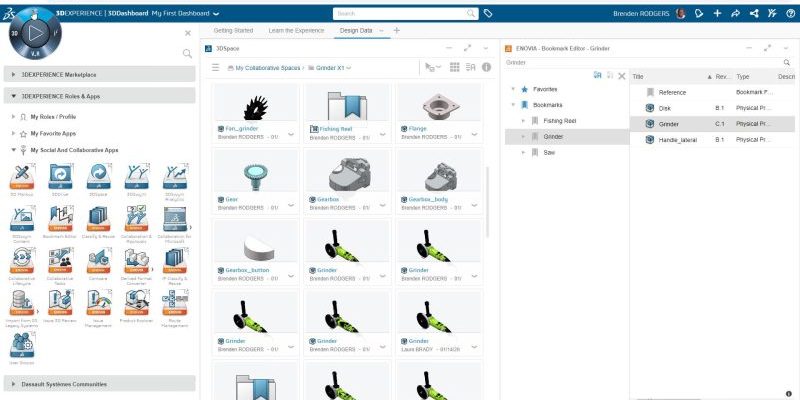The height and width of the screenshot is (400, 800).
Task: Open the Gear item link
Action: tap(231, 199)
